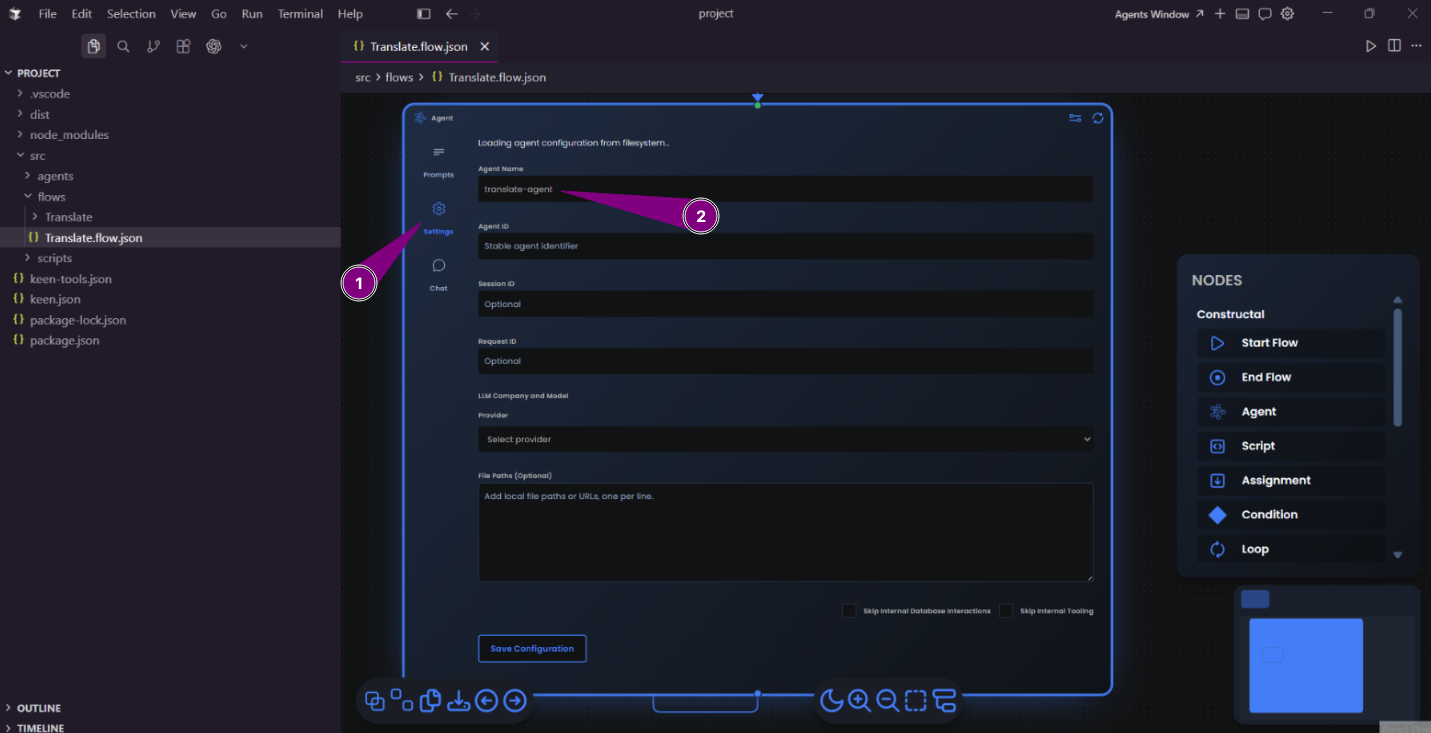Image resolution: width=1431 pixels, height=733 pixels.
Task: Click the agent node options sliders icon
Action: [x=1075, y=118]
